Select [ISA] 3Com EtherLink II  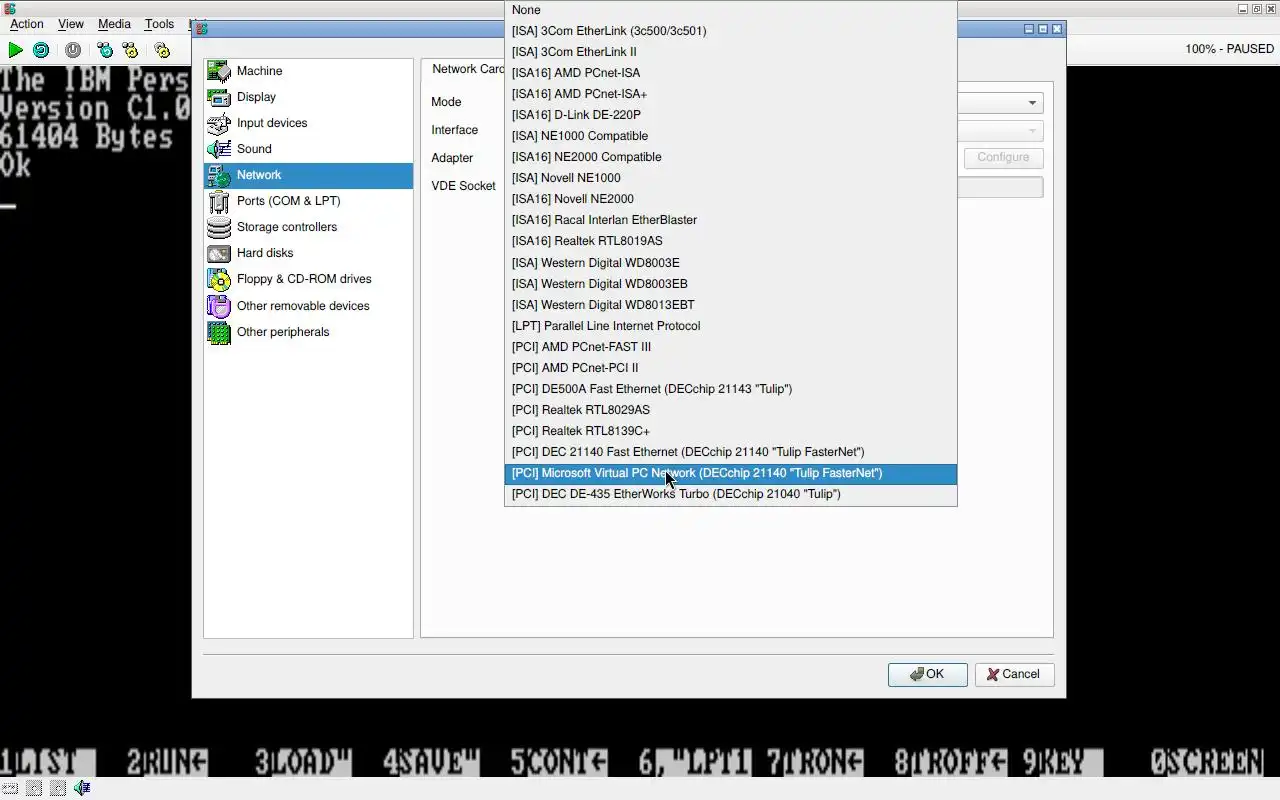(x=730, y=52)
